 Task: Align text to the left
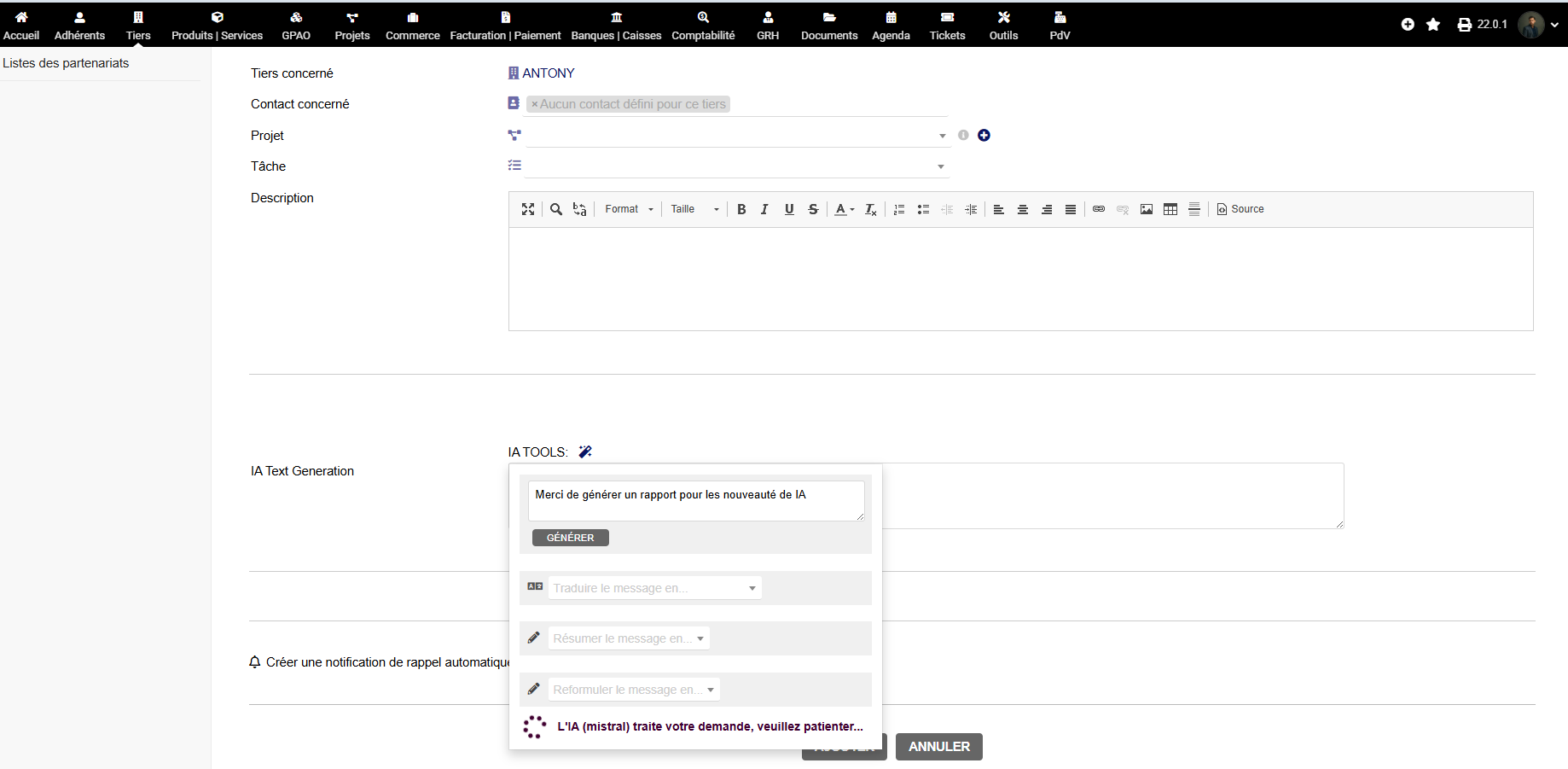(999, 209)
